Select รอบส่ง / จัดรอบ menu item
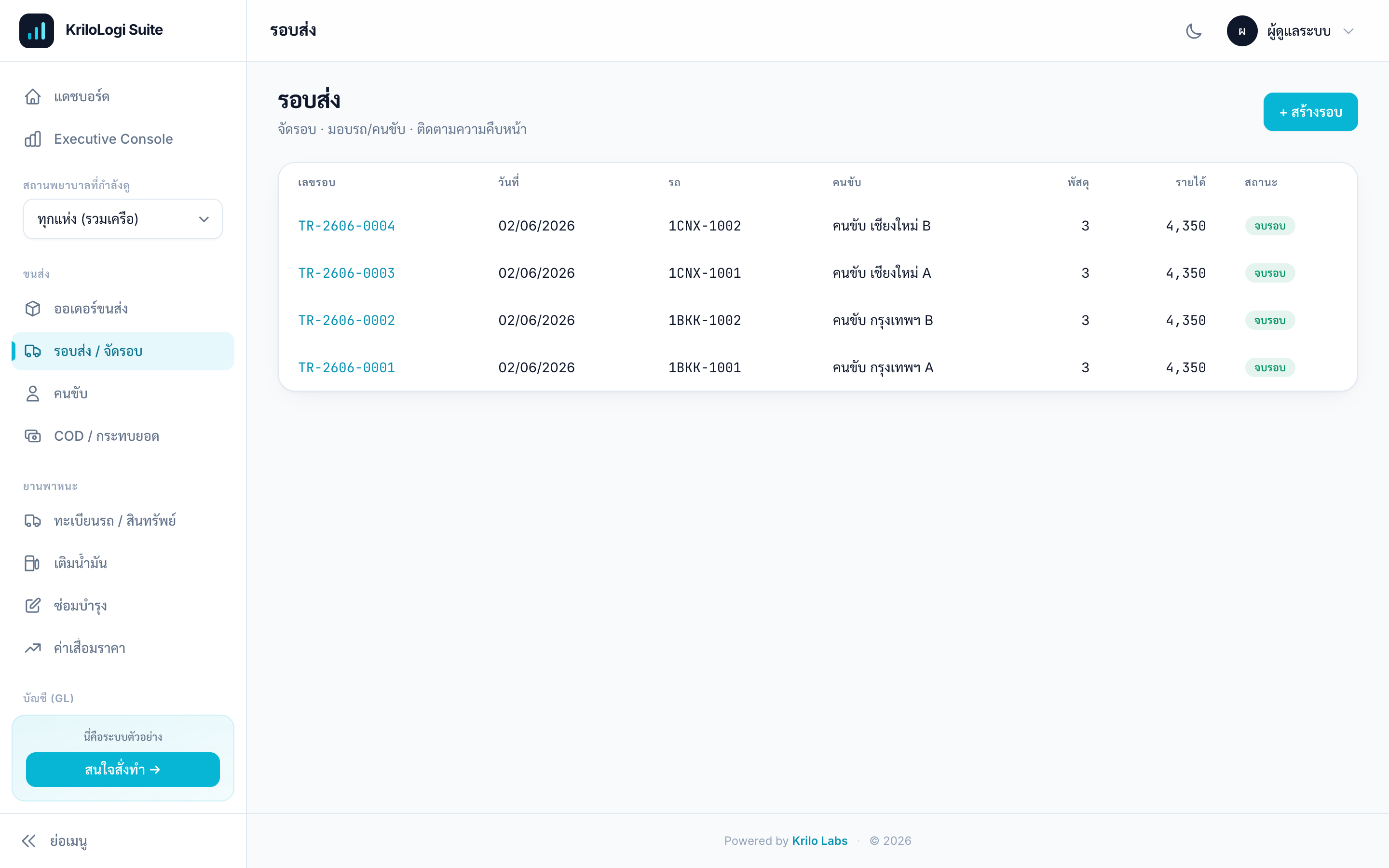This screenshot has height=868, width=1389. coord(123,351)
